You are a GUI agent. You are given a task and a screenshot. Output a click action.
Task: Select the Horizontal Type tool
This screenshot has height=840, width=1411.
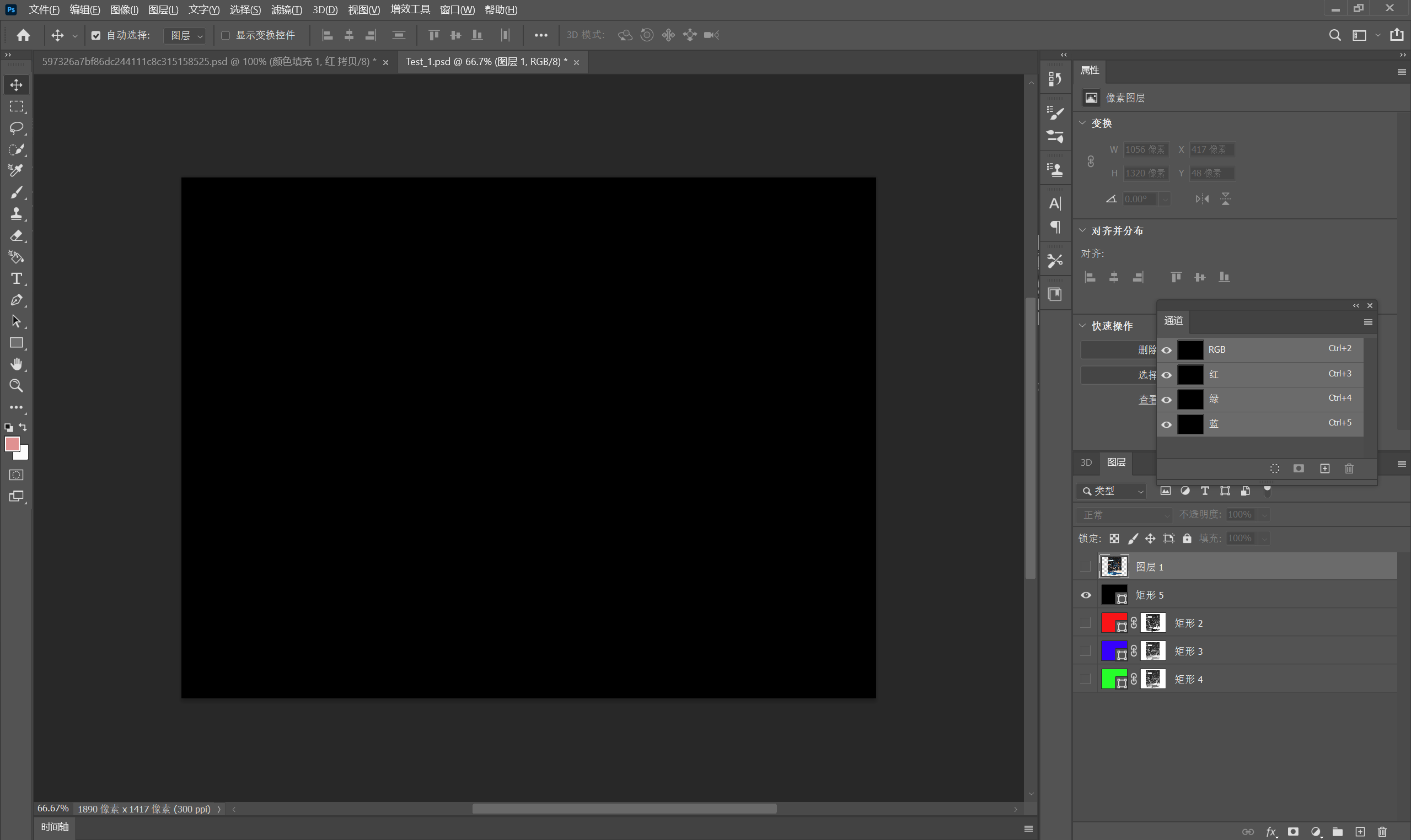tap(16, 278)
